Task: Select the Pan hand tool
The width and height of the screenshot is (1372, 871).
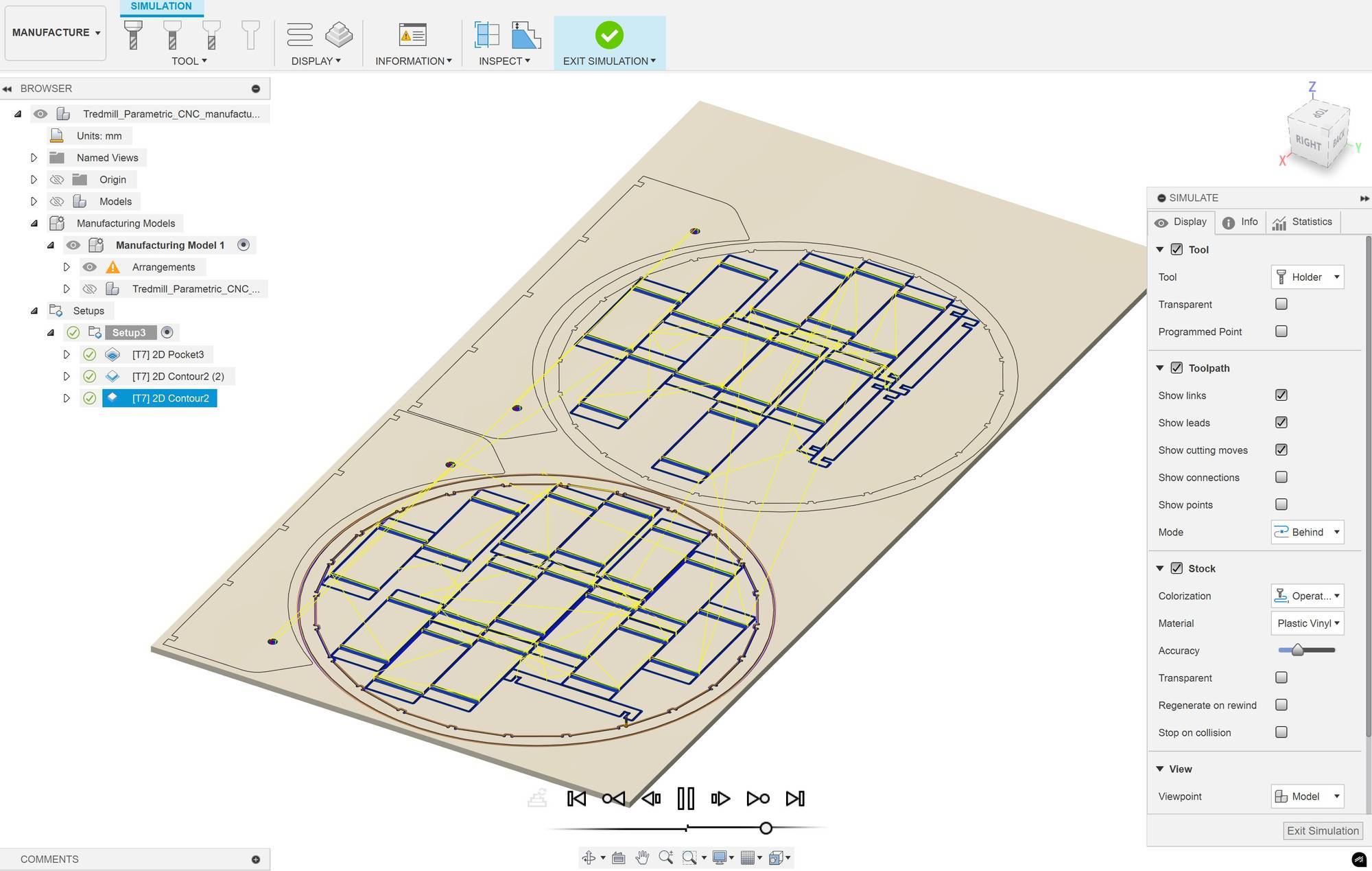Action: (x=642, y=857)
